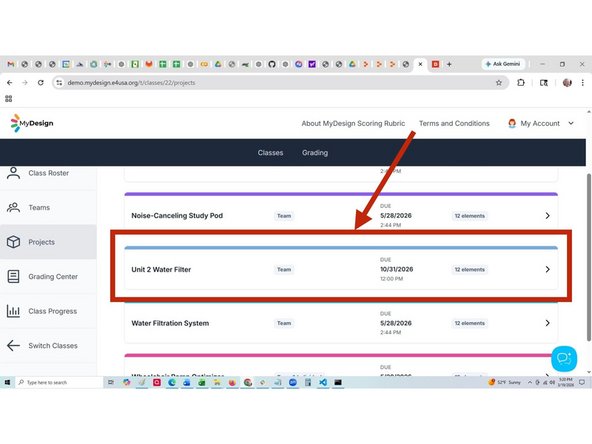
Task: View site information icon in address bar
Action: [59, 83]
